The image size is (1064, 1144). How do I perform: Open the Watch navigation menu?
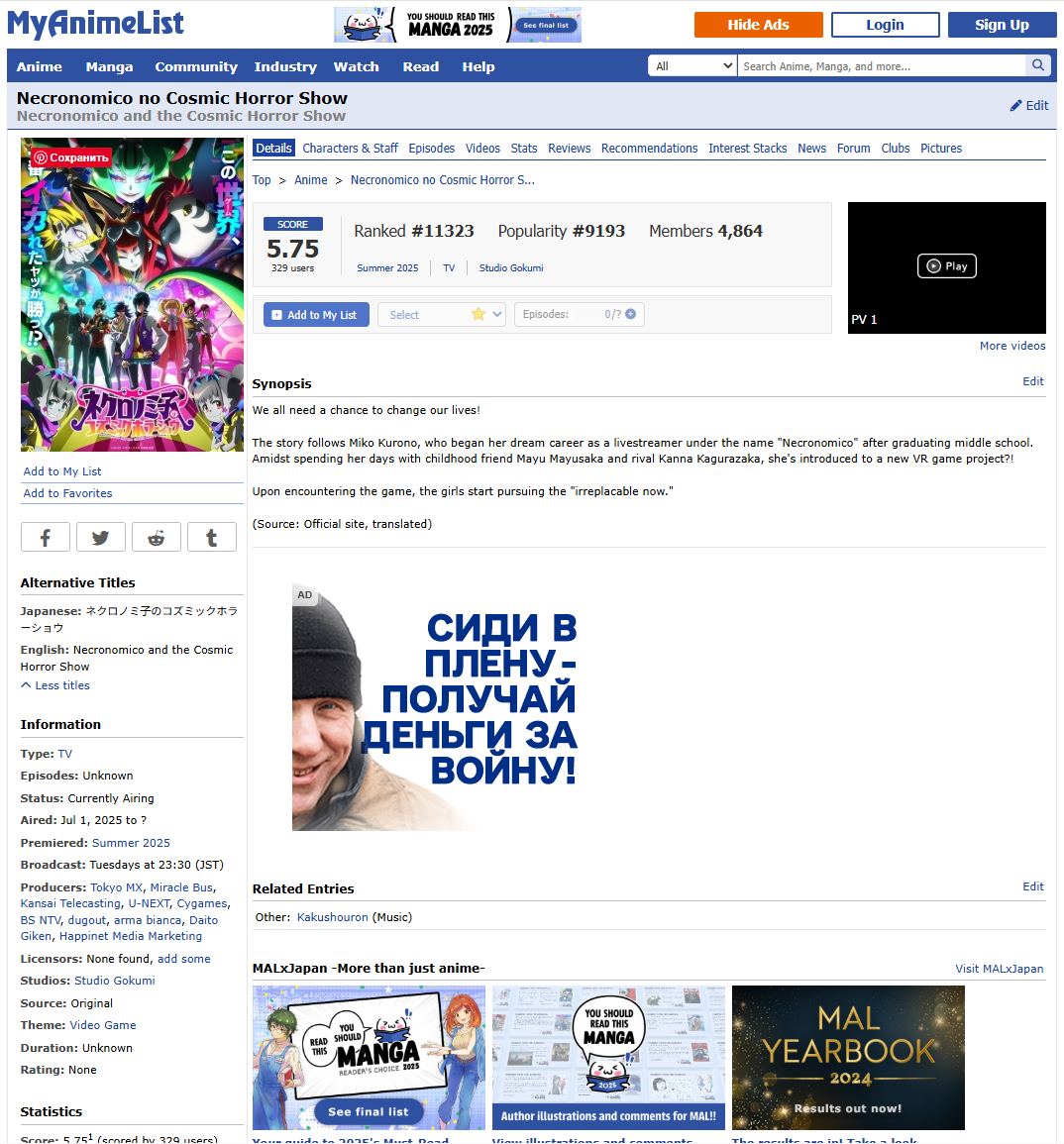(x=356, y=66)
